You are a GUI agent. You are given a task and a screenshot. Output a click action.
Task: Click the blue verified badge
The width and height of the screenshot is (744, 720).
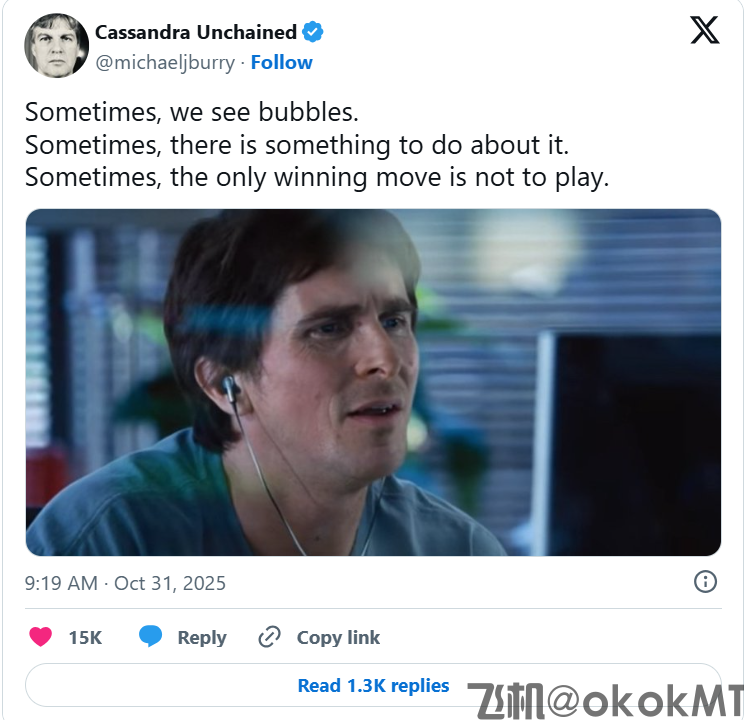click(x=313, y=32)
